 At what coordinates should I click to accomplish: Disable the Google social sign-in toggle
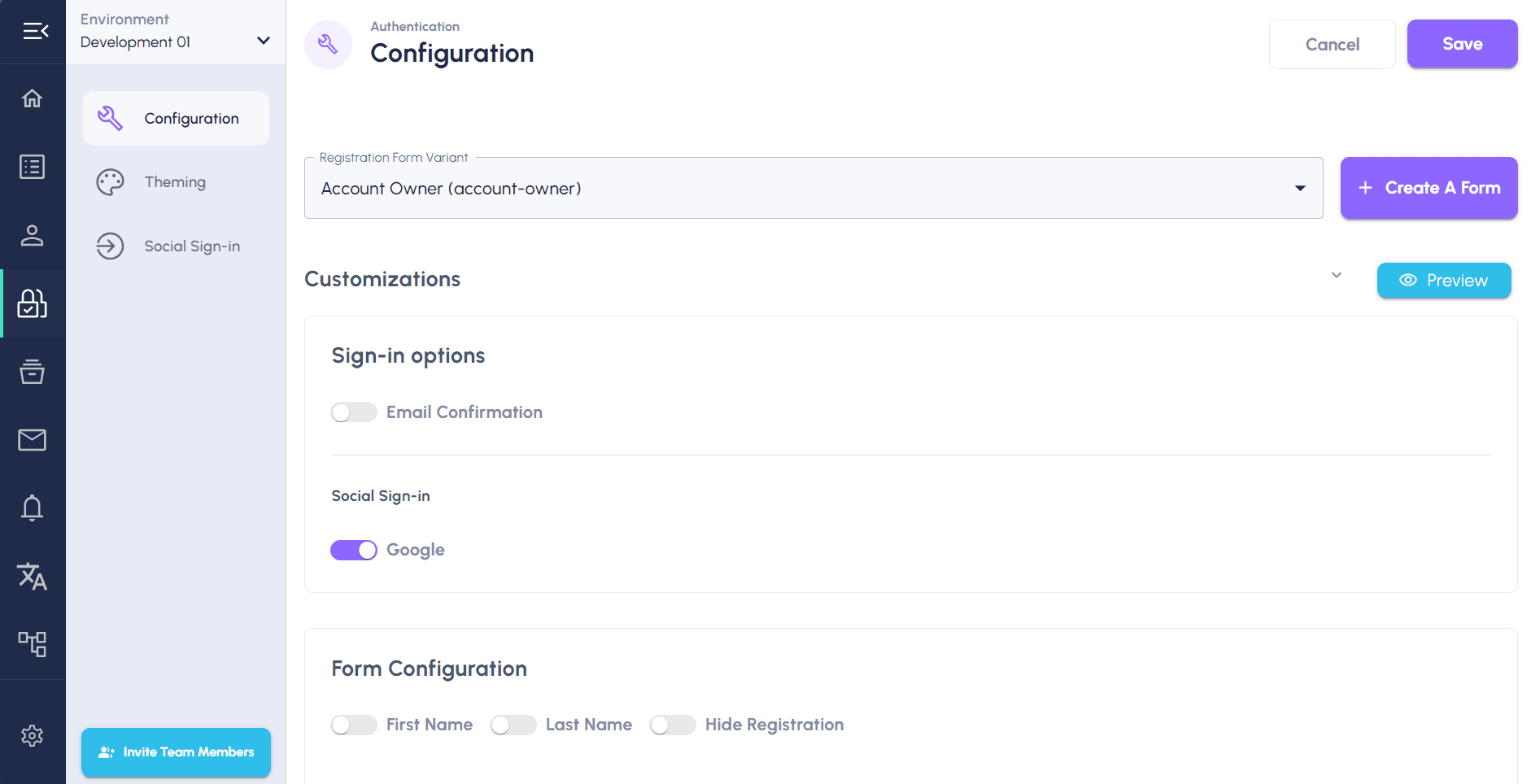click(x=353, y=550)
